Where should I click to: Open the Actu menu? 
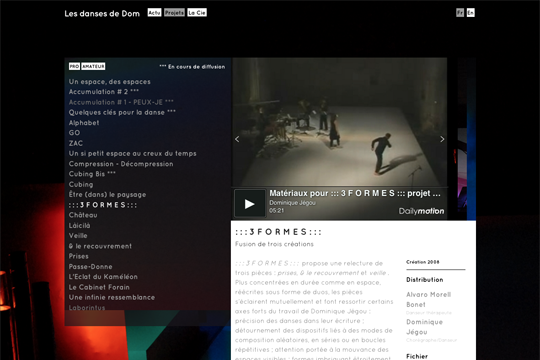pyautogui.click(x=154, y=13)
